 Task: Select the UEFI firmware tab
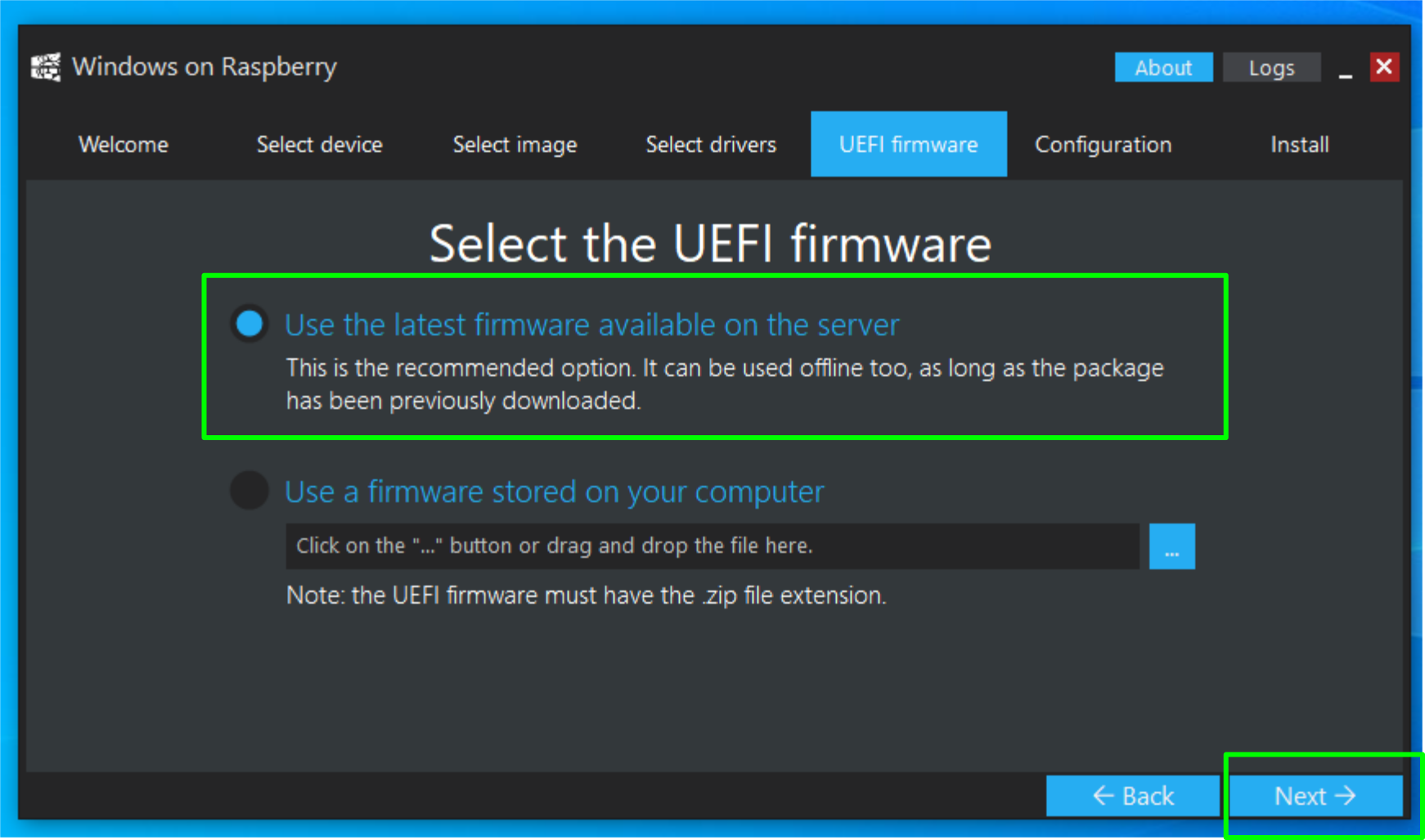tap(908, 145)
